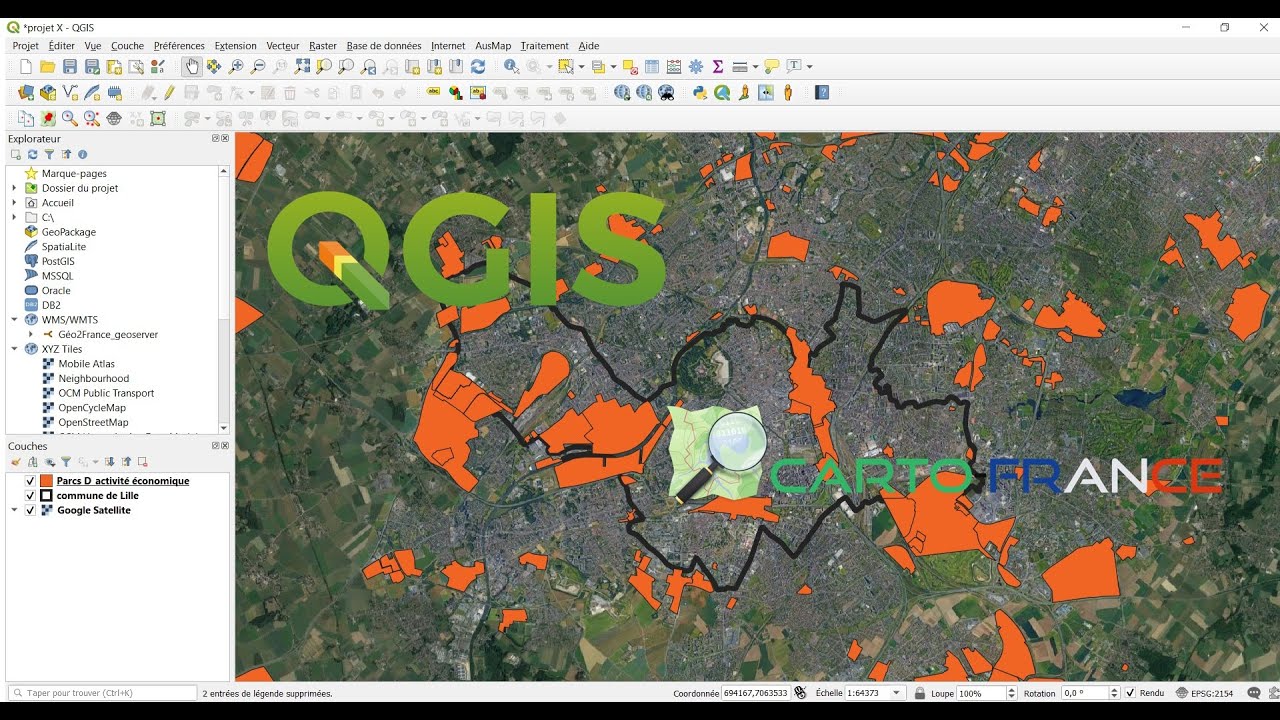Open the help book icon
The width and height of the screenshot is (1280, 720).
[x=822, y=93]
